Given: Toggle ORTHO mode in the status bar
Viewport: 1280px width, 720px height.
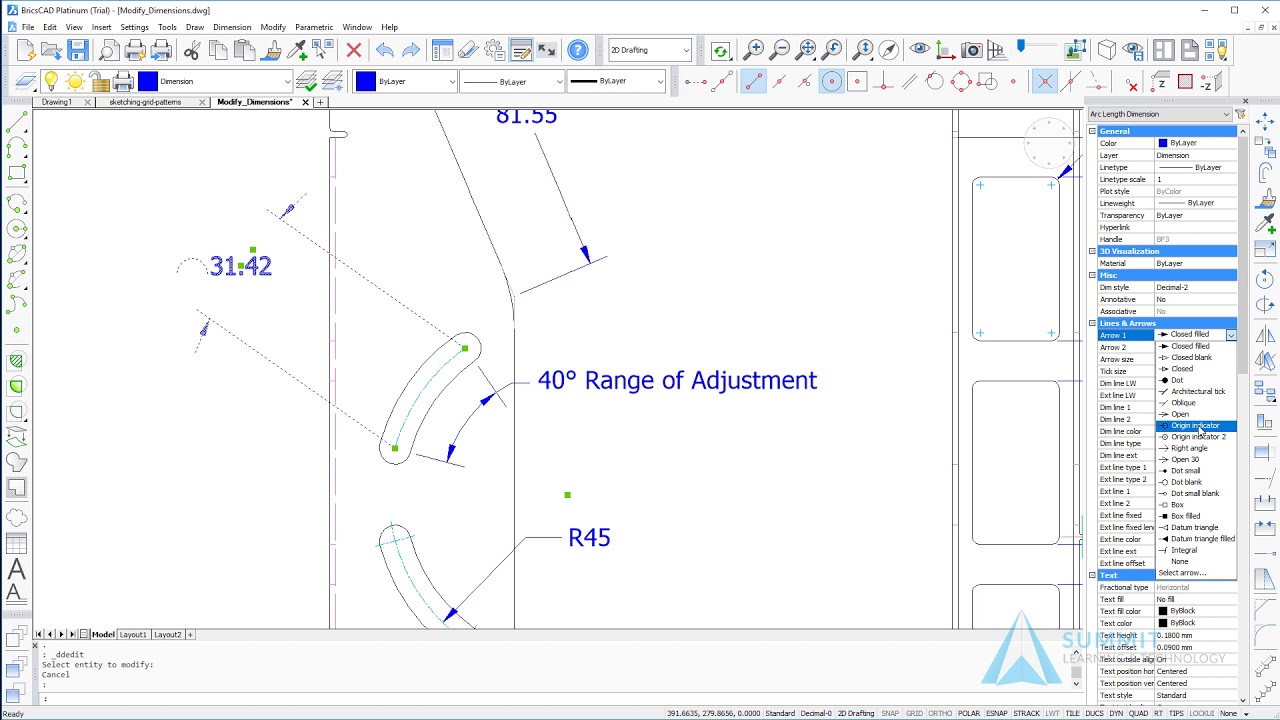Looking at the screenshot, I should tap(940, 714).
